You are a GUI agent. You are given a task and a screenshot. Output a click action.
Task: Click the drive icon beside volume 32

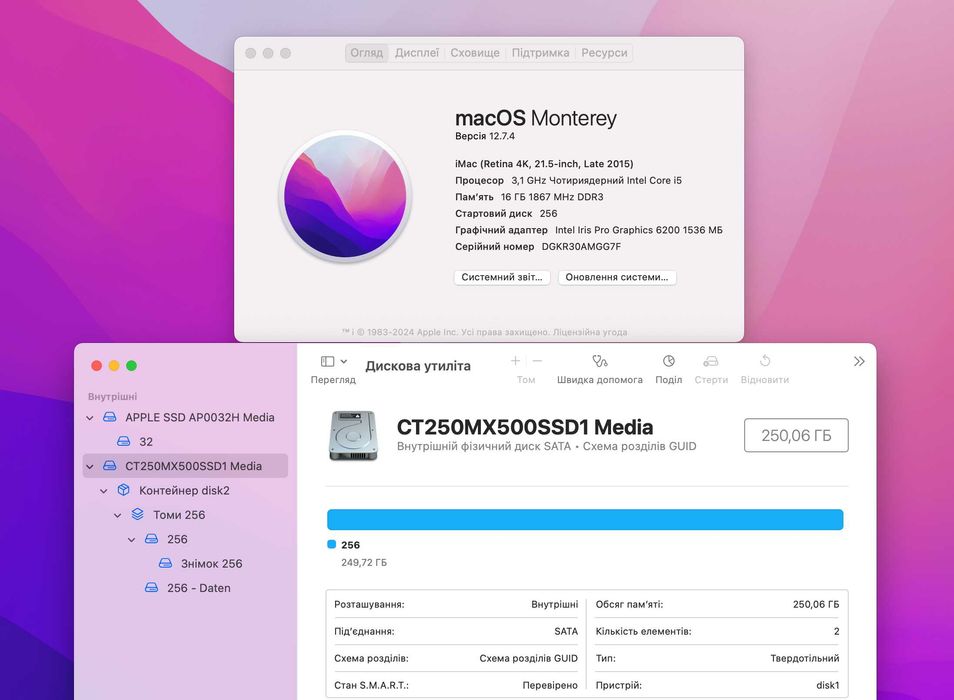pos(124,441)
